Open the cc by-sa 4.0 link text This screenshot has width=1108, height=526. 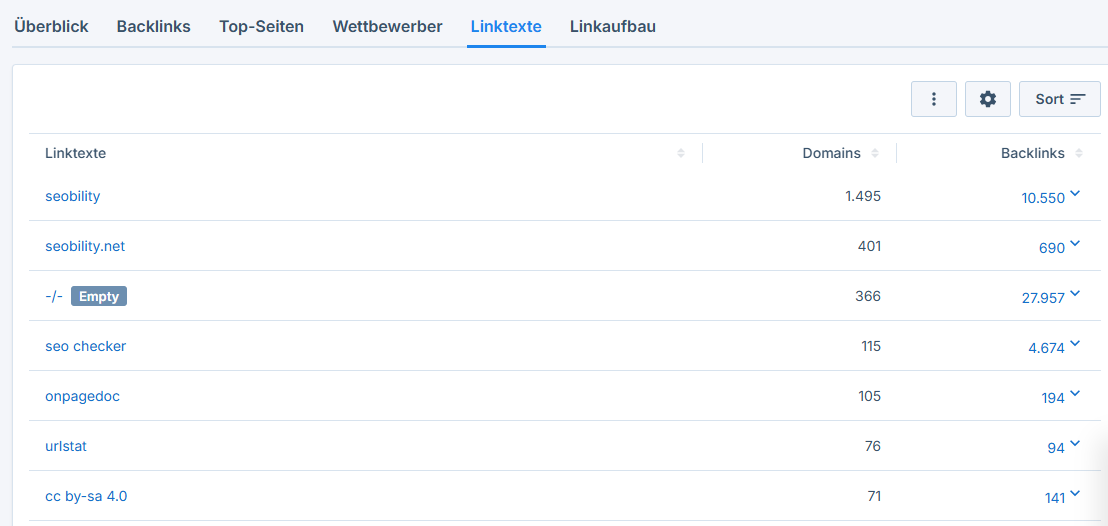86,496
